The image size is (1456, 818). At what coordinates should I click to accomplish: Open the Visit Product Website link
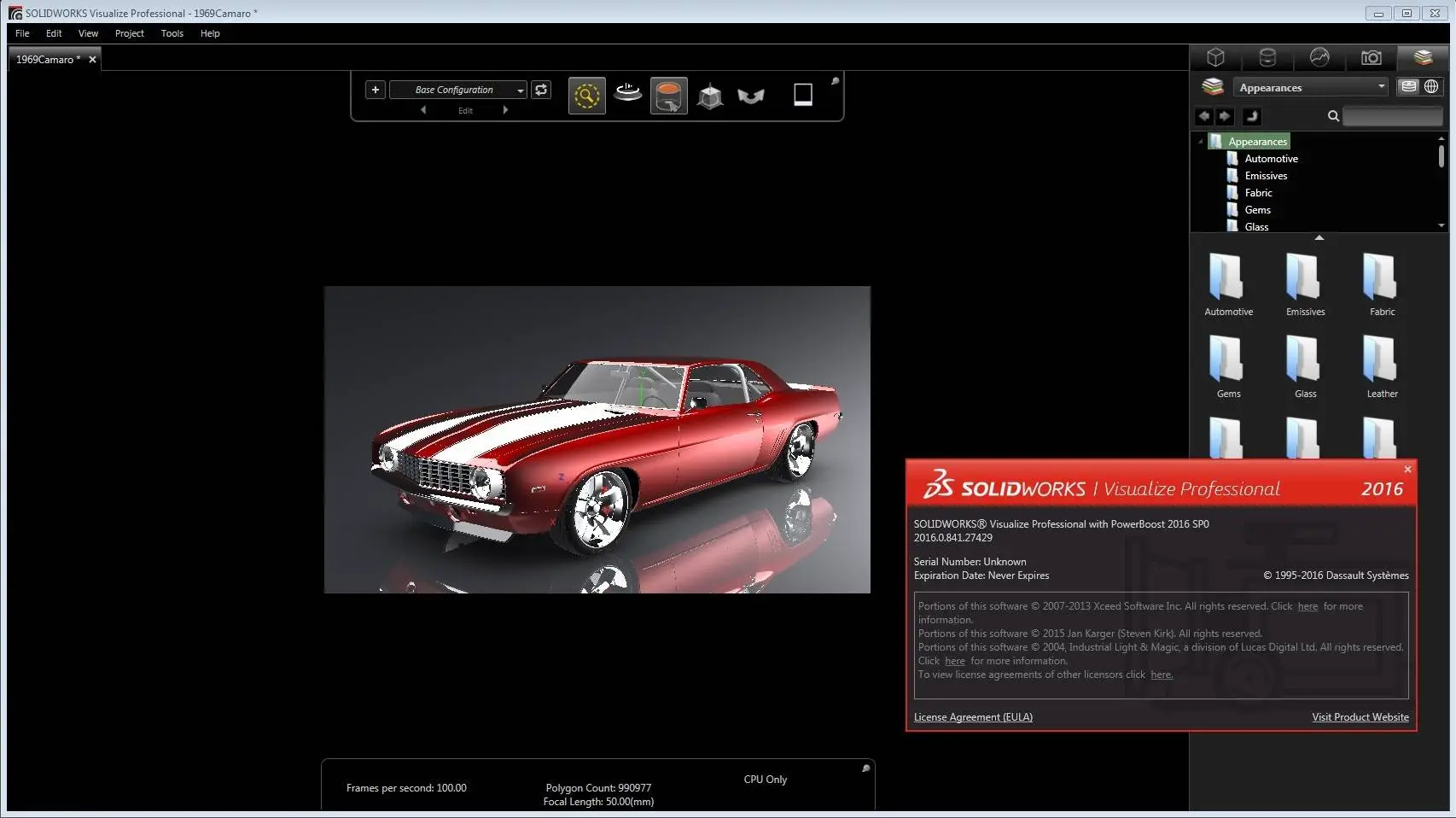click(1360, 717)
